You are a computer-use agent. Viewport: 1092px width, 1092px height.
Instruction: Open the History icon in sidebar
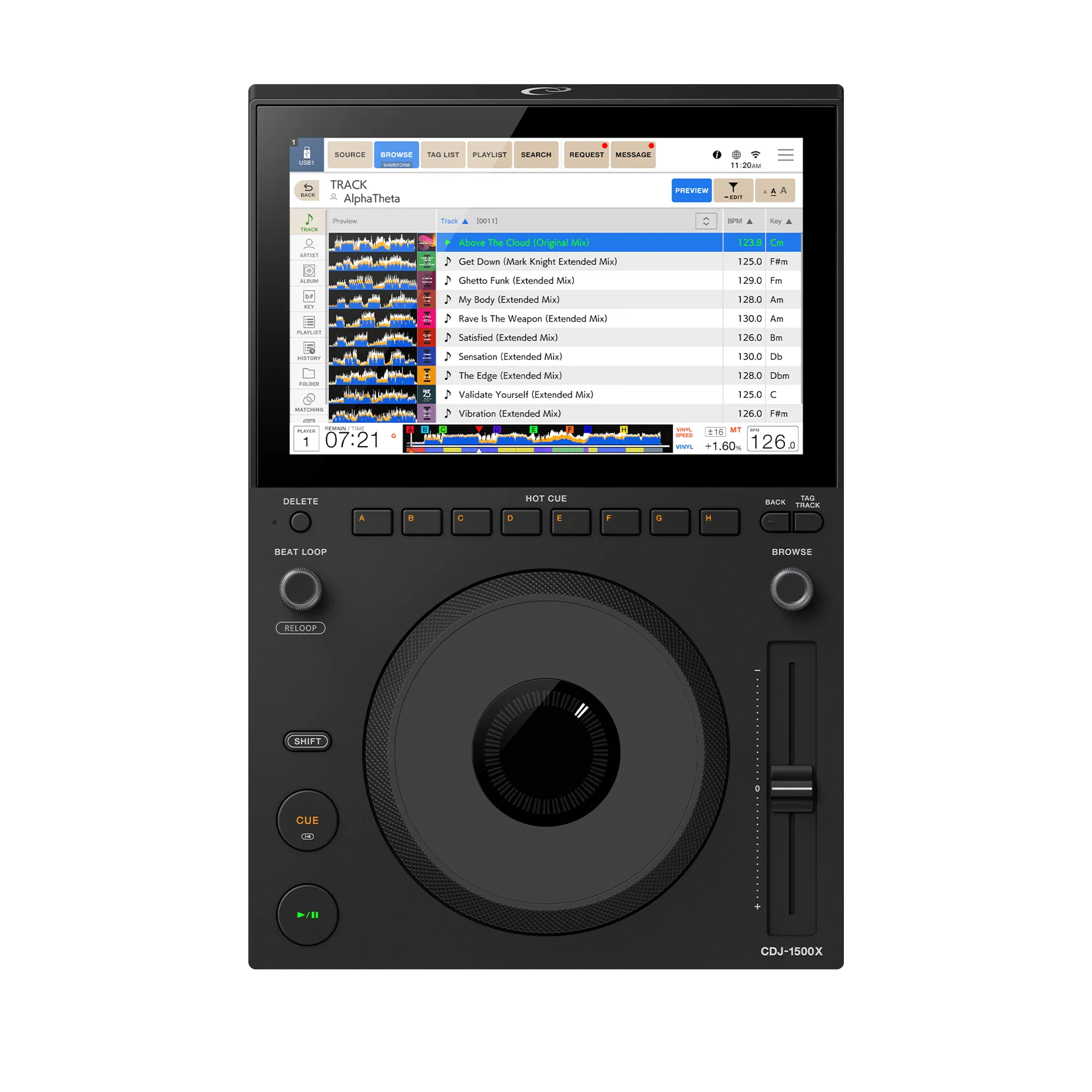[x=309, y=351]
